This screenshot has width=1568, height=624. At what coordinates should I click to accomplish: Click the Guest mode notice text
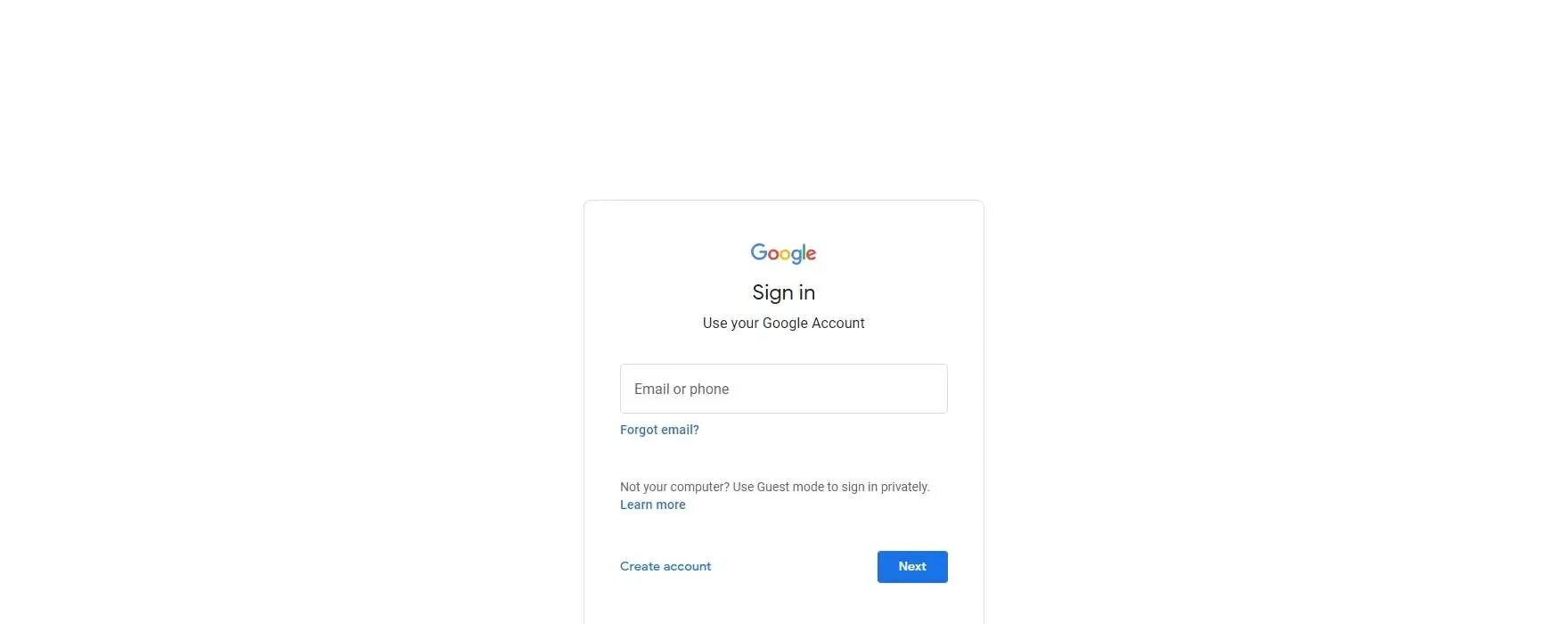click(x=774, y=487)
